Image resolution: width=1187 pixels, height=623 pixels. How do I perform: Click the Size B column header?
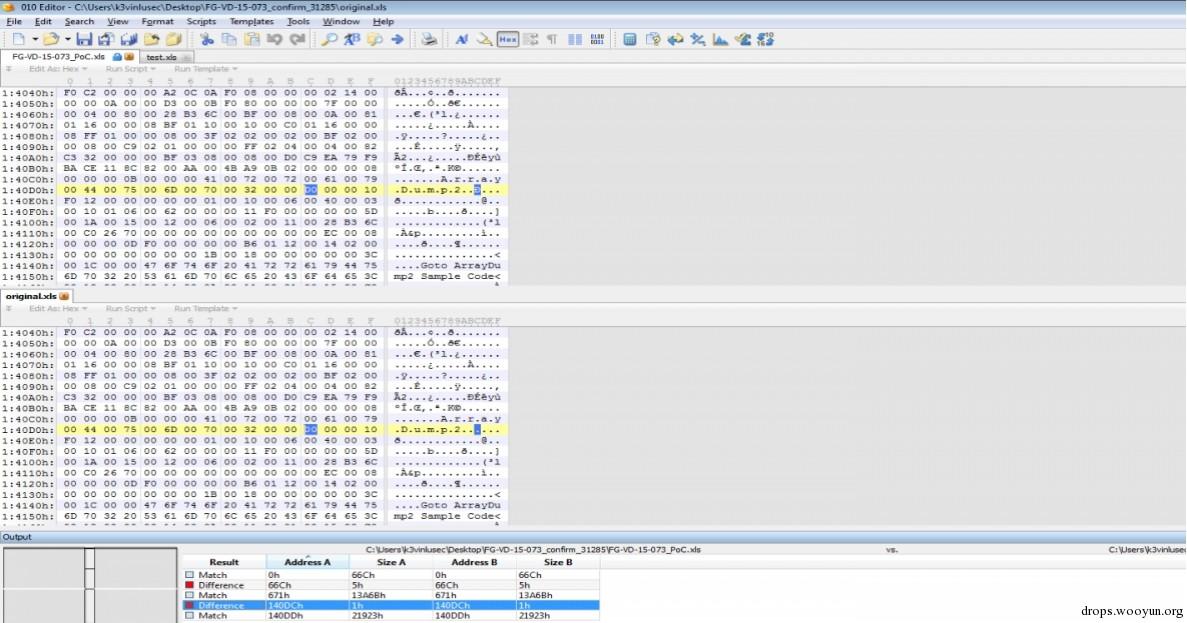click(558, 562)
